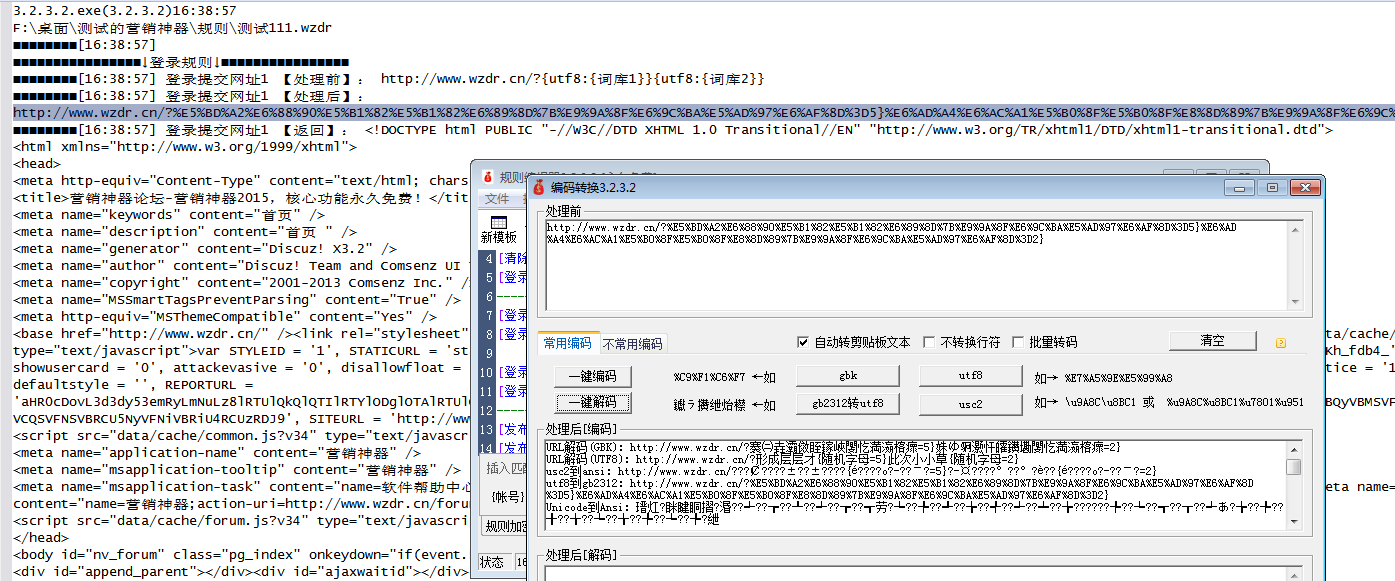Viewport: 1395px width, 581px height.
Task: Close the 编码转换 window
Action: tap(1303, 187)
